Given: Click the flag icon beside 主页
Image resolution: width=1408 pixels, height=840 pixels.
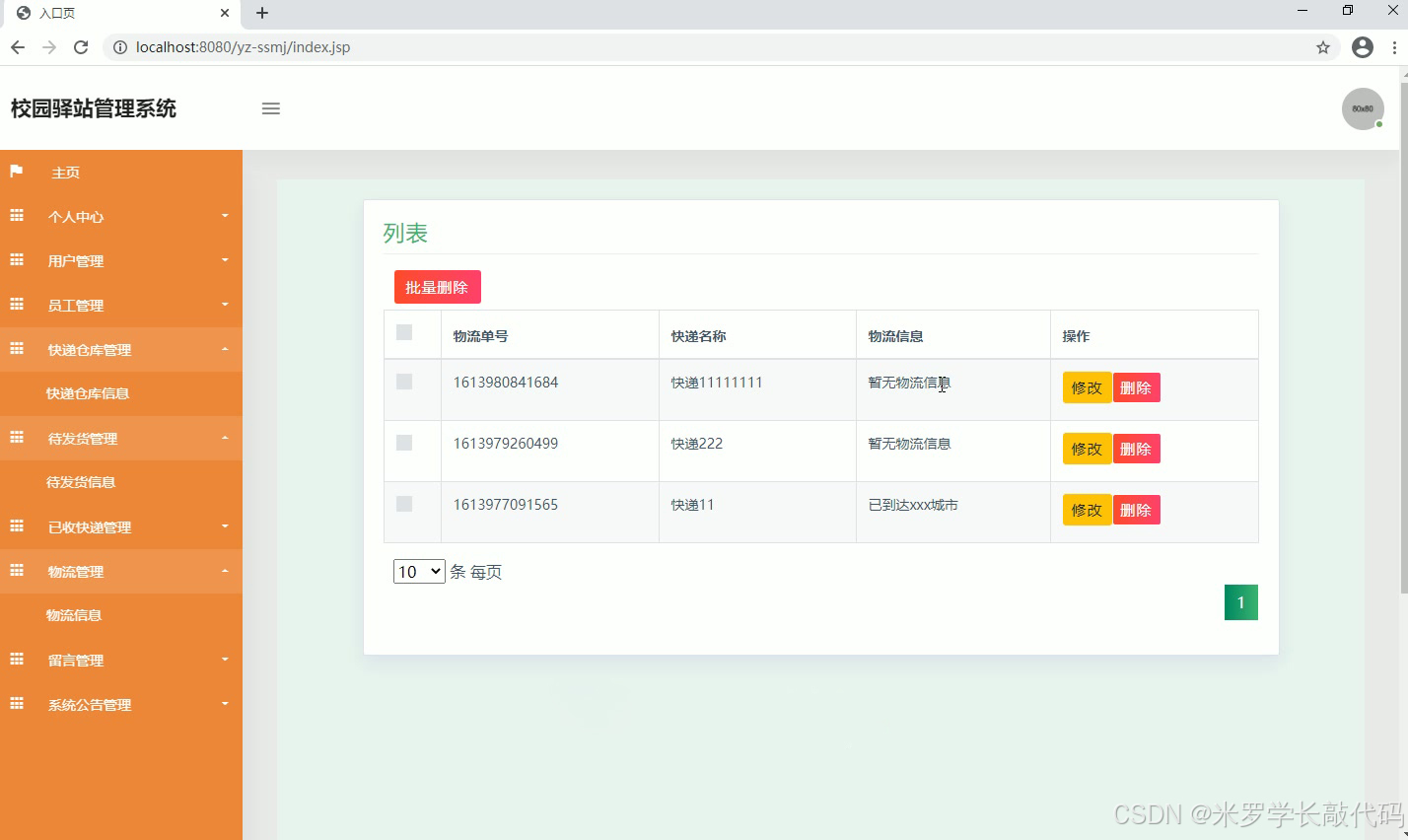Looking at the screenshot, I should [x=17, y=172].
